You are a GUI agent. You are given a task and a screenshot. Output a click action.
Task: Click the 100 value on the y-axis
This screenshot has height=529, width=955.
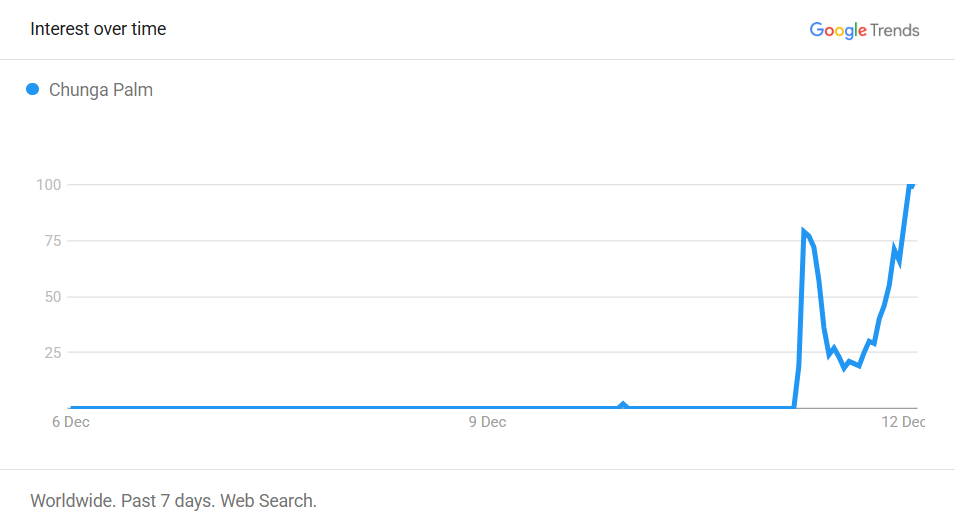click(x=49, y=185)
